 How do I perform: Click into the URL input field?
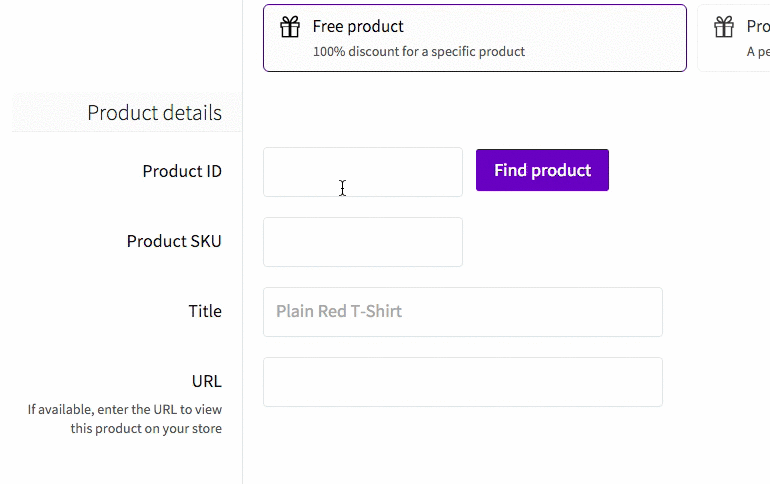[463, 382]
